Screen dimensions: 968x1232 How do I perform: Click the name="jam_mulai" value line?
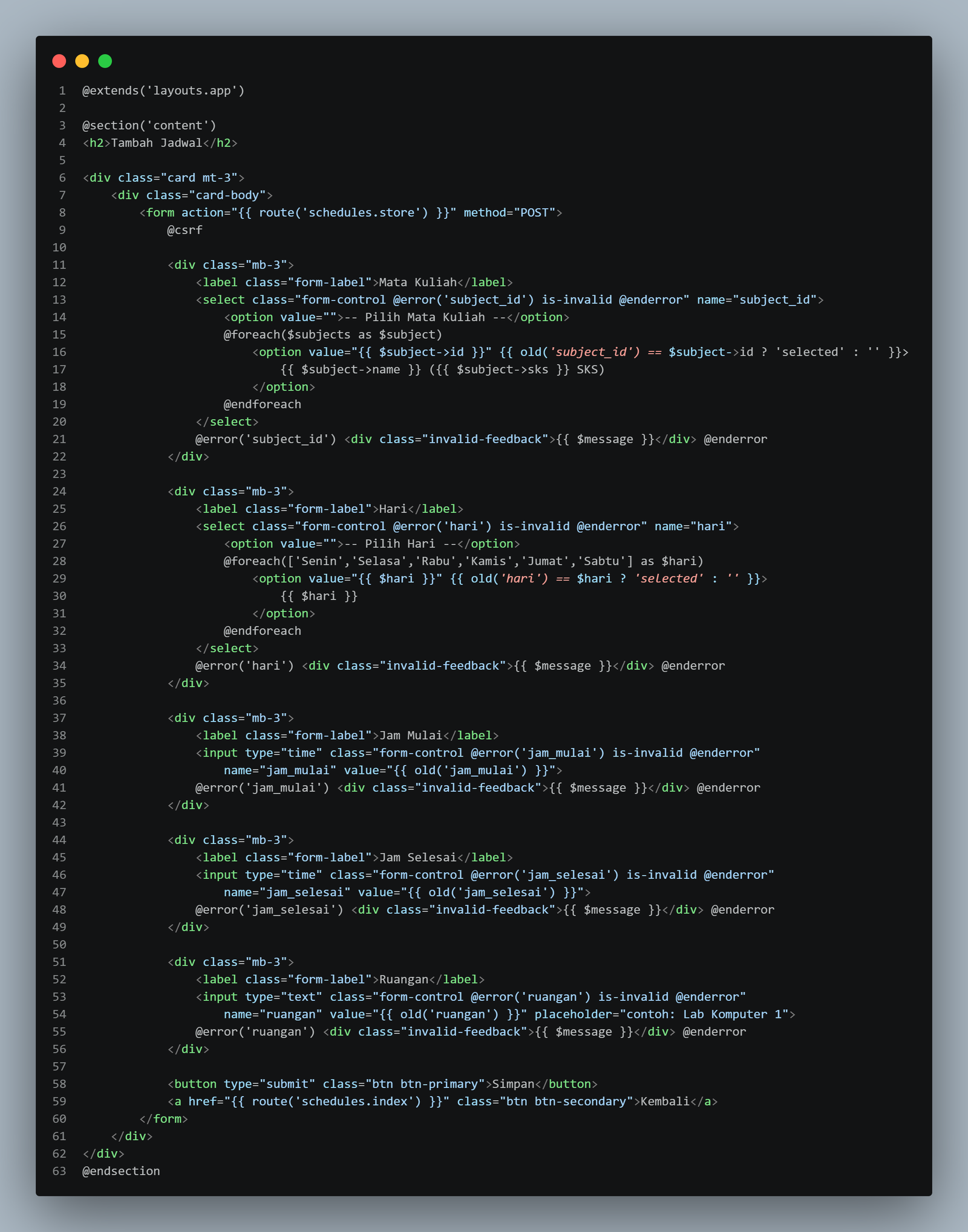[393, 771]
